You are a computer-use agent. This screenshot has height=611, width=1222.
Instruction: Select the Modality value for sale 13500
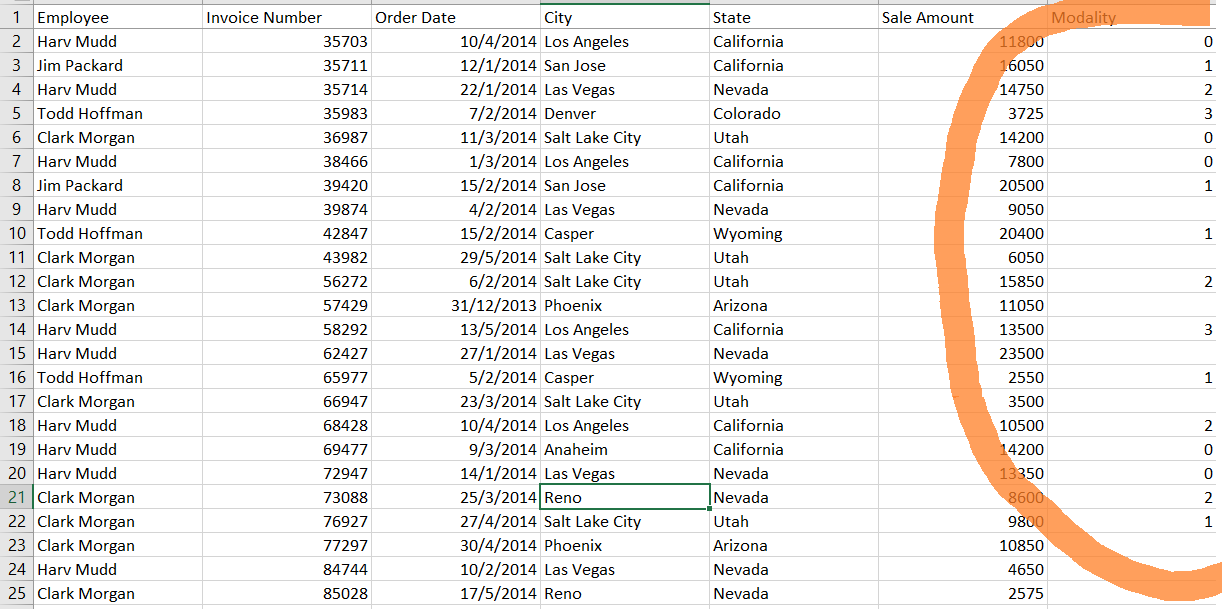pyautogui.click(x=1134, y=329)
